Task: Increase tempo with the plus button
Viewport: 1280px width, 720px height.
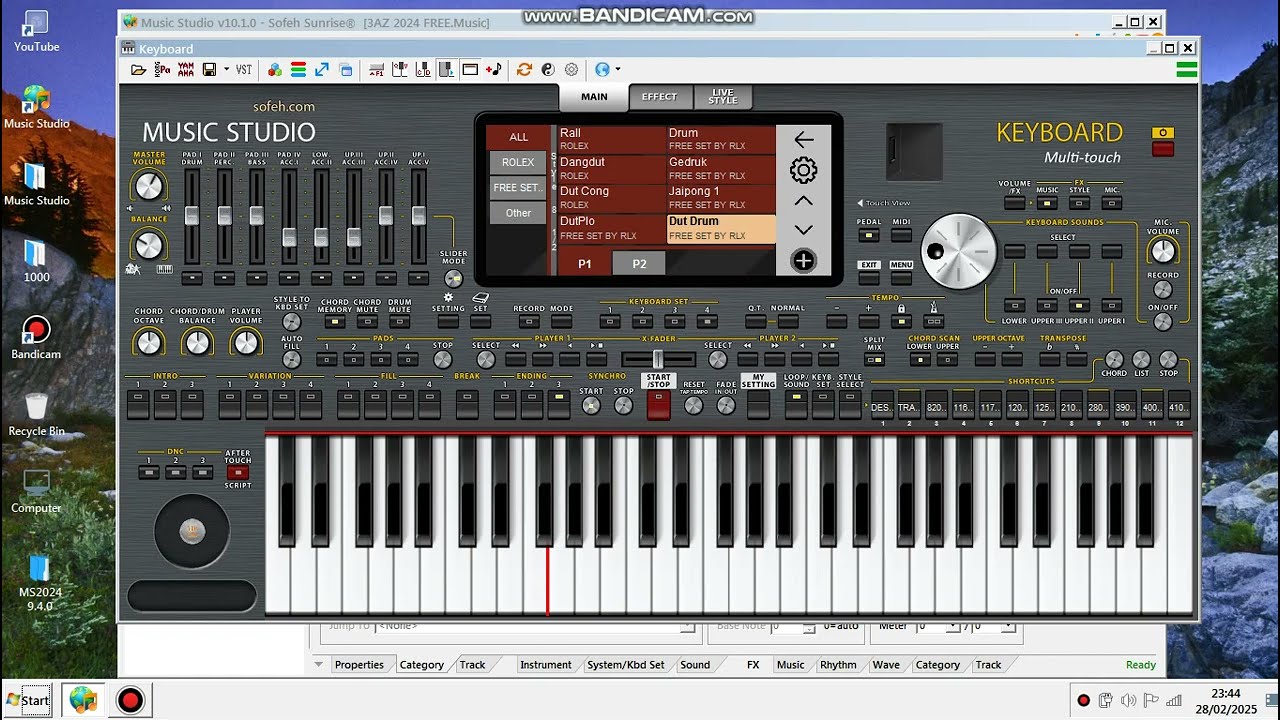Action: pos(869,322)
